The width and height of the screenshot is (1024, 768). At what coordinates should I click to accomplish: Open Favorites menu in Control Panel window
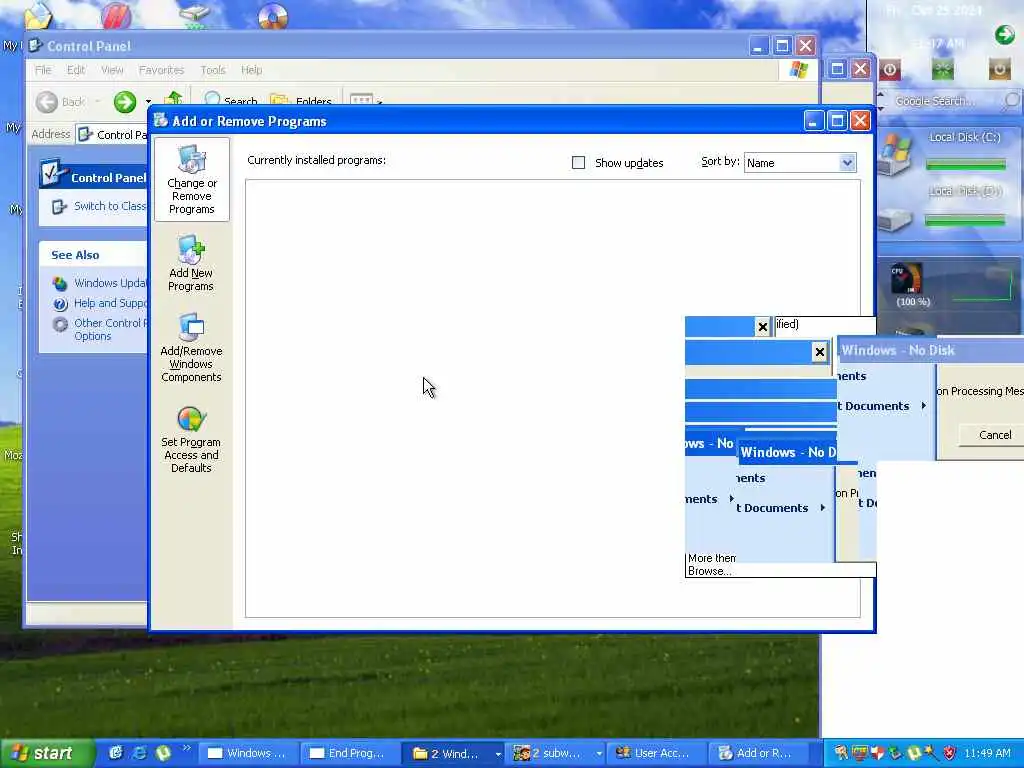coord(161,70)
